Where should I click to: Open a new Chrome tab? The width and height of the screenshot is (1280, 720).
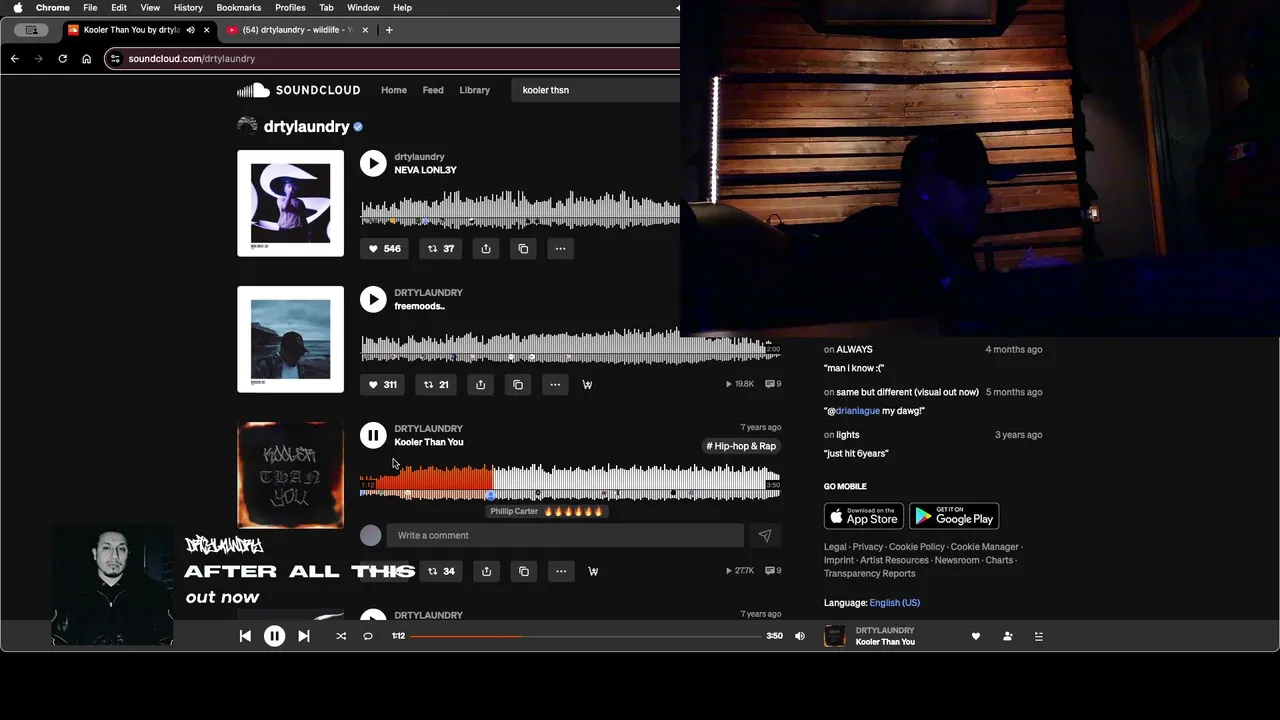pyautogui.click(x=389, y=30)
